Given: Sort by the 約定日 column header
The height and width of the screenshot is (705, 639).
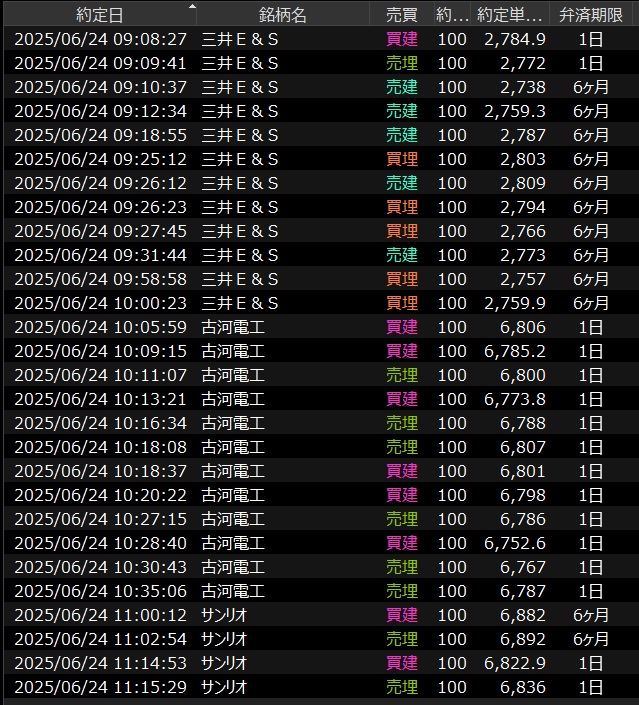Looking at the screenshot, I should 99,15.
